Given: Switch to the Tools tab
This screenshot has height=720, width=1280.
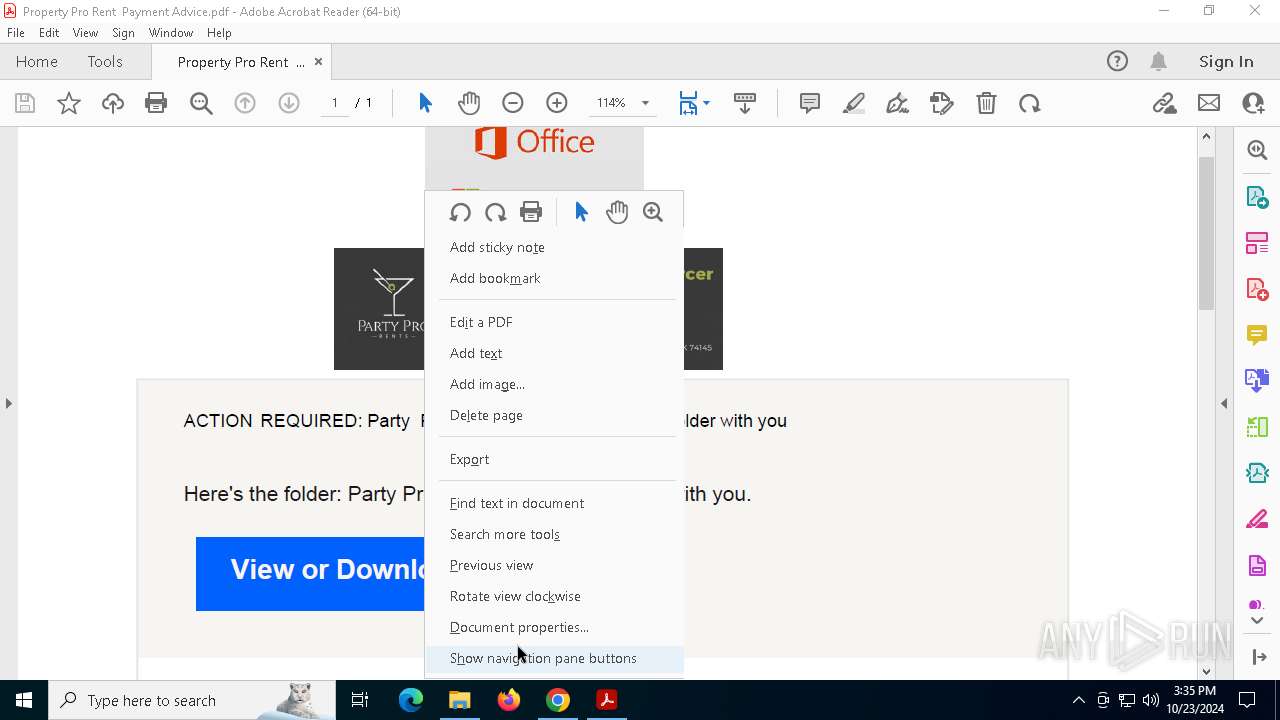Looking at the screenshot, I should [105, 62].
